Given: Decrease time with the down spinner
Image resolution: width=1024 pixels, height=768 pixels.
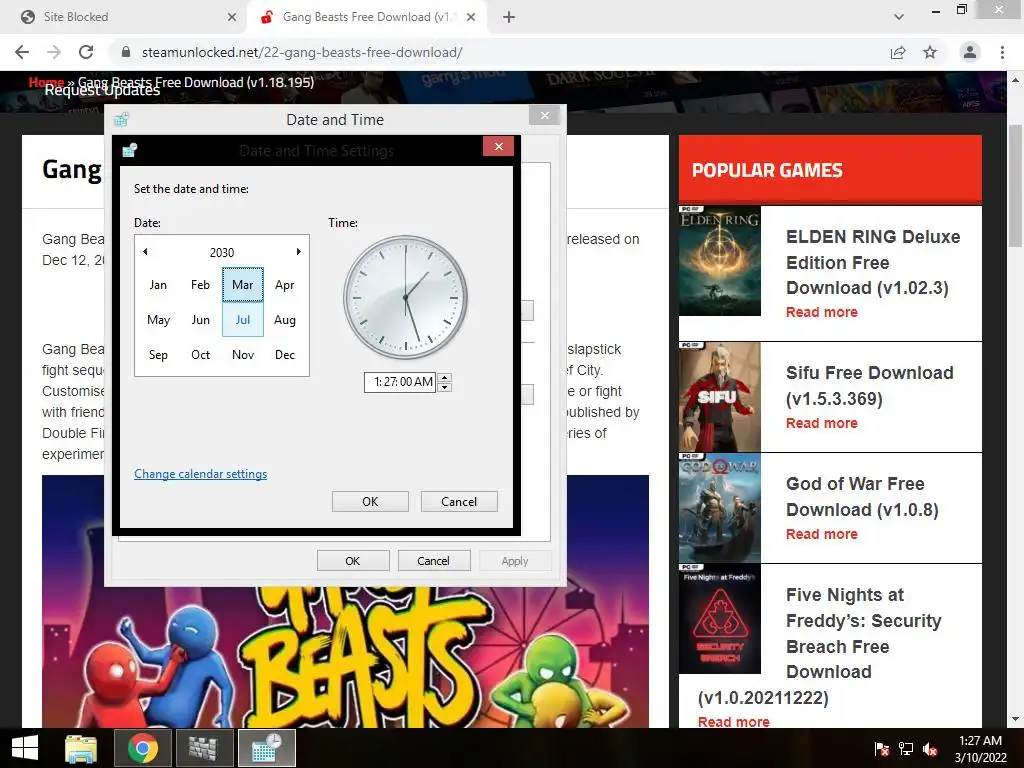Looking at the screenshot, I should [x=445, y=387].
